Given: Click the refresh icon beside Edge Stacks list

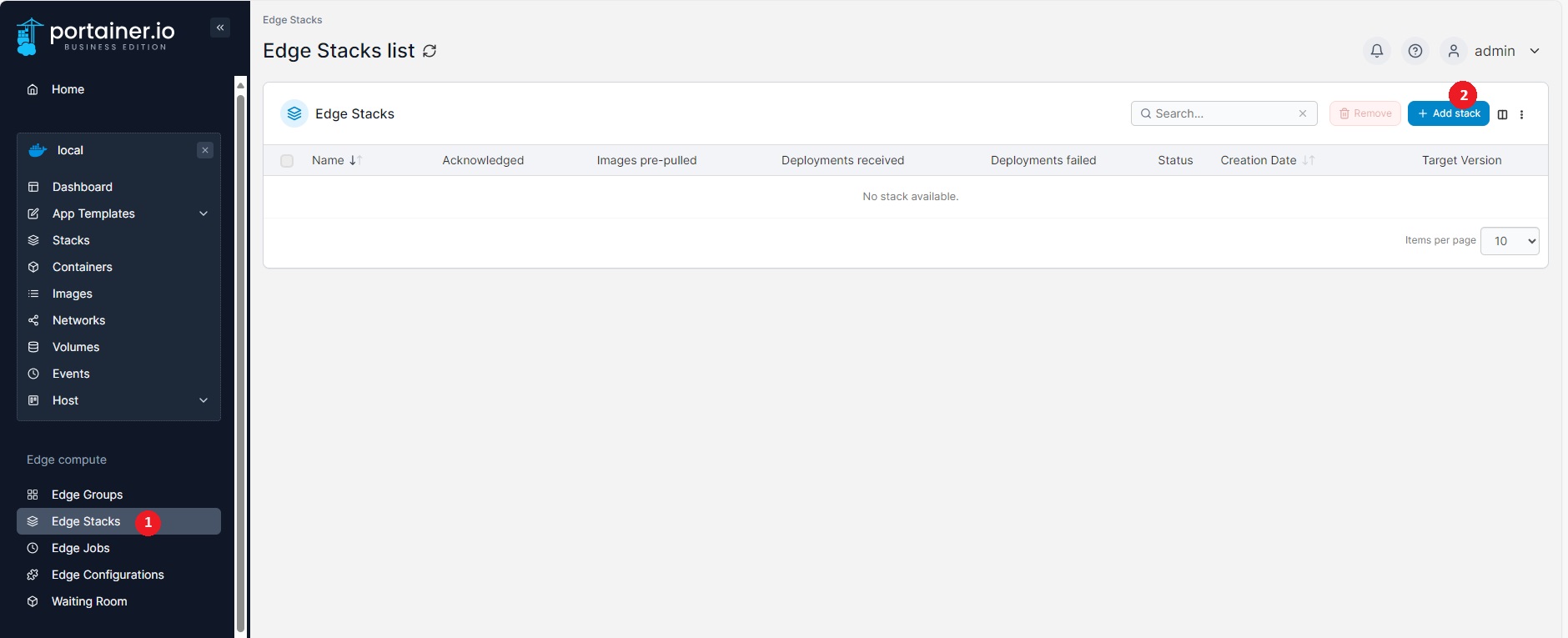Looking at the screenshot, I should [x=430, y=51].
